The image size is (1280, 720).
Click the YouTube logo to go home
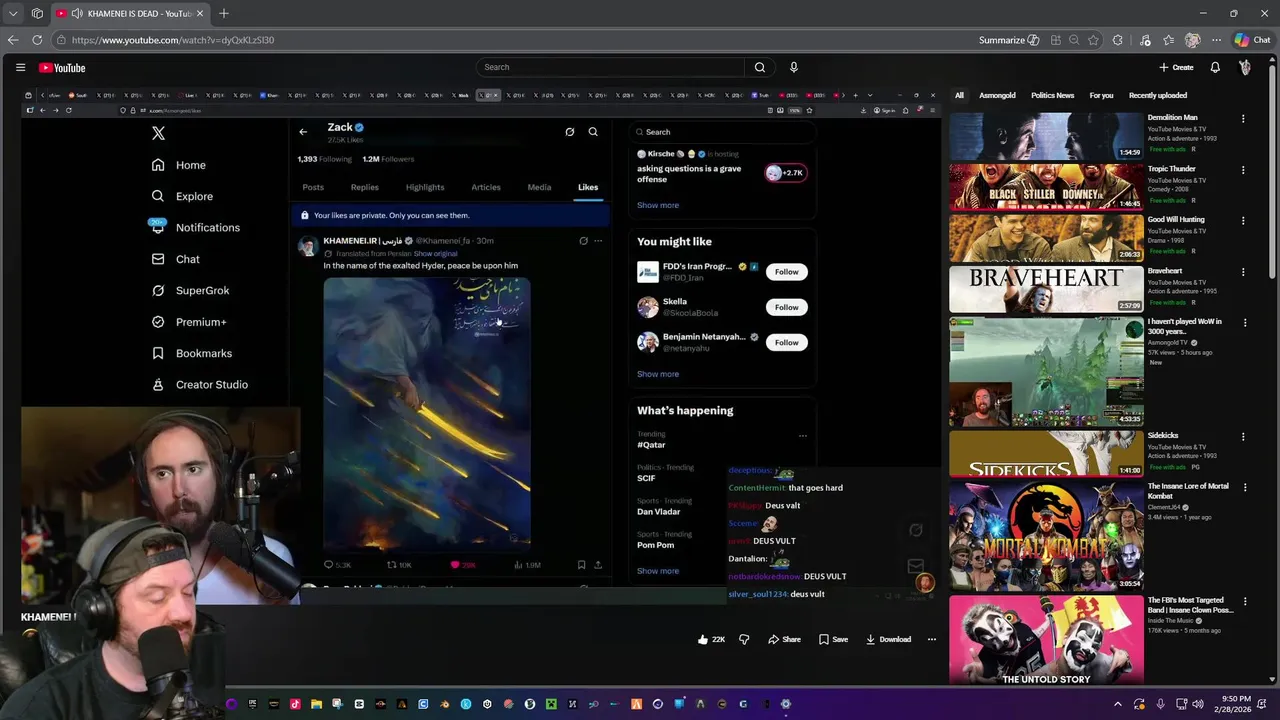click(x=62, y=67)
